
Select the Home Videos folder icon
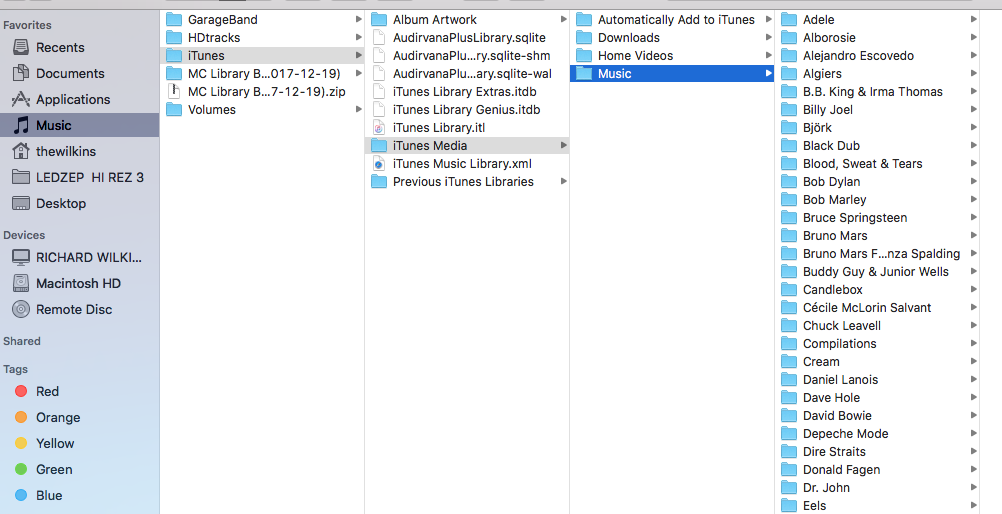[x=584, y=56]
